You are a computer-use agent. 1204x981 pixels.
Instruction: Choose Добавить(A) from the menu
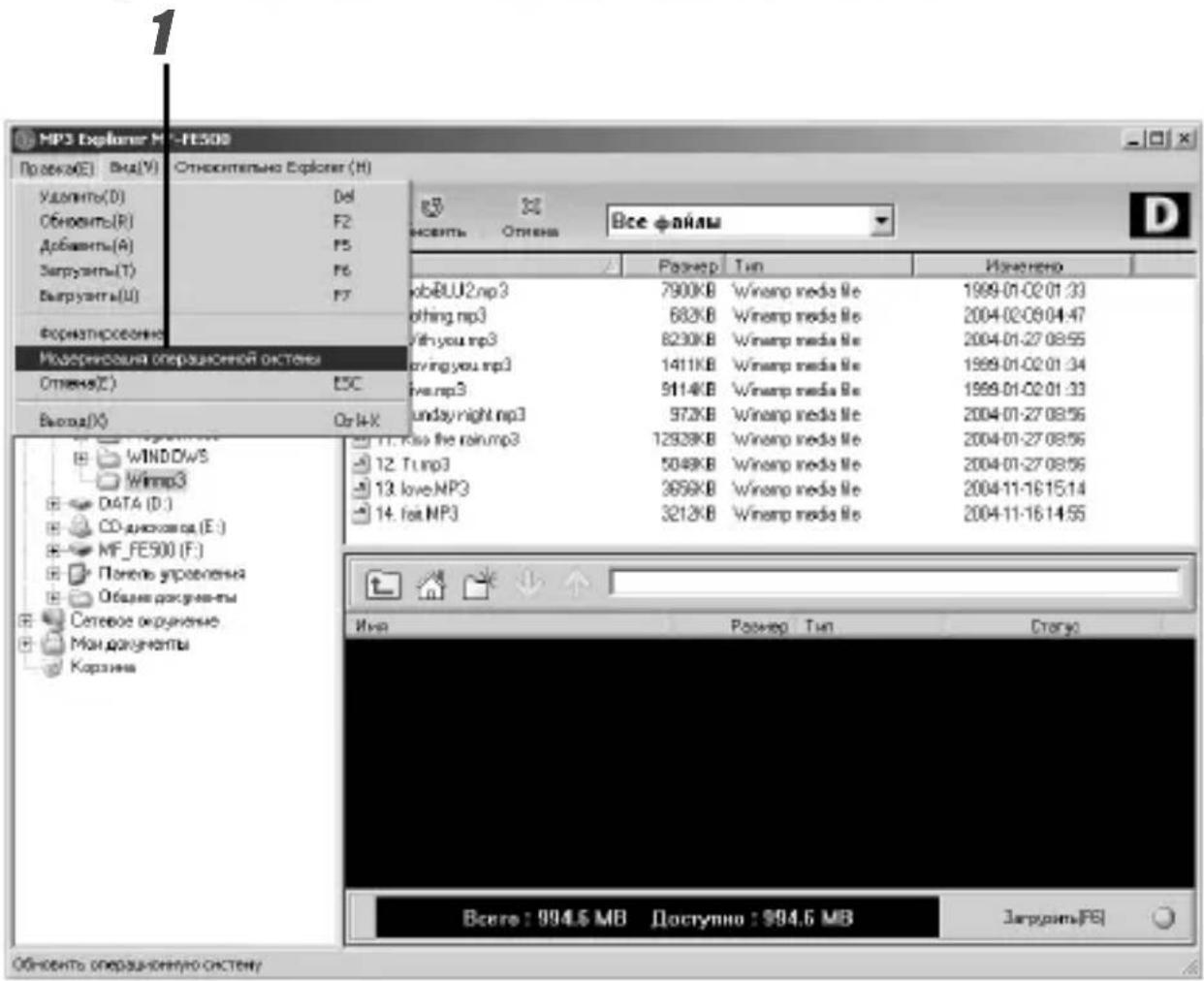tap(212, 246)
